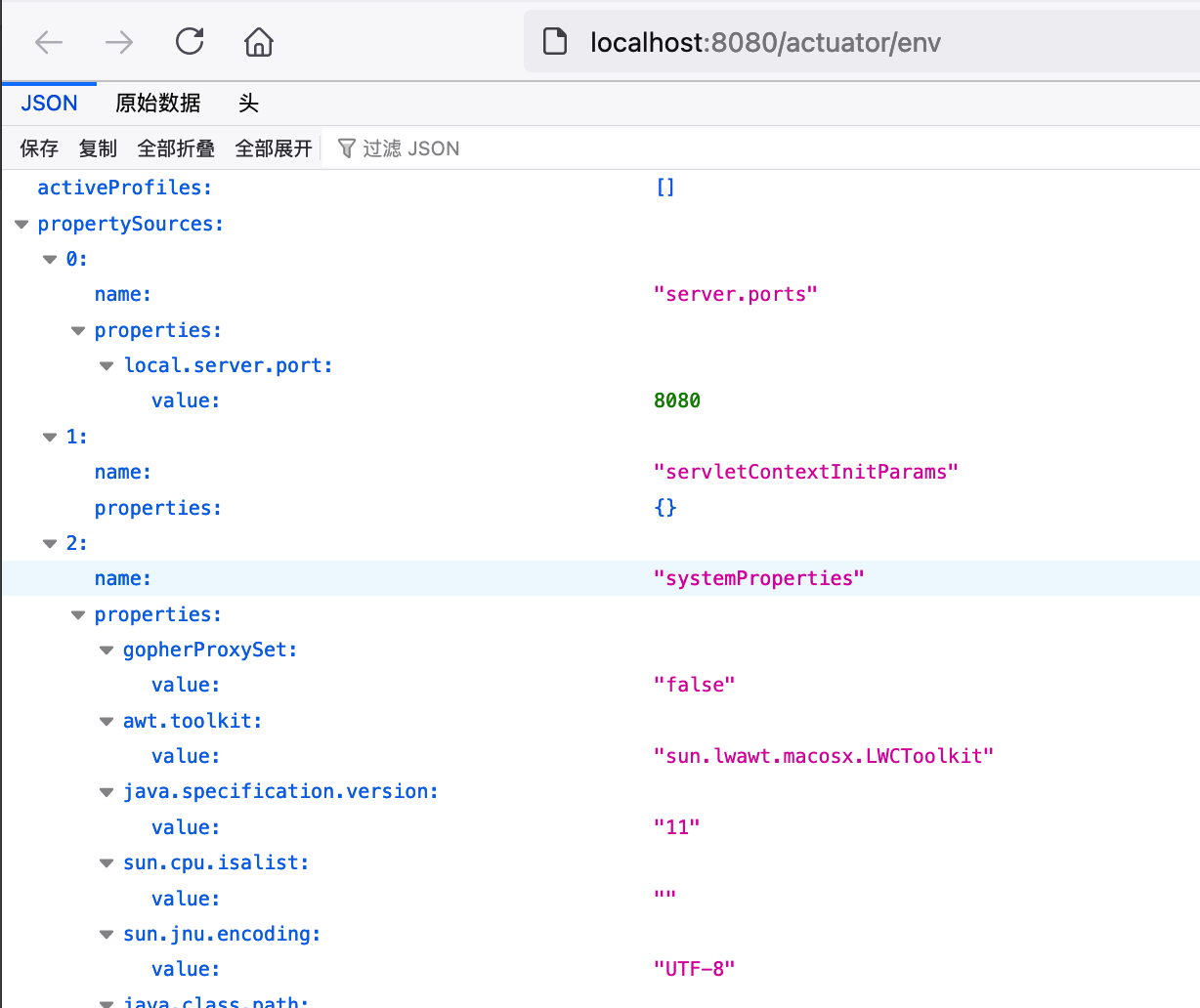Click the 保存 save button
This screenshot has width=1200, height=1008.
(x=39, y=148)
